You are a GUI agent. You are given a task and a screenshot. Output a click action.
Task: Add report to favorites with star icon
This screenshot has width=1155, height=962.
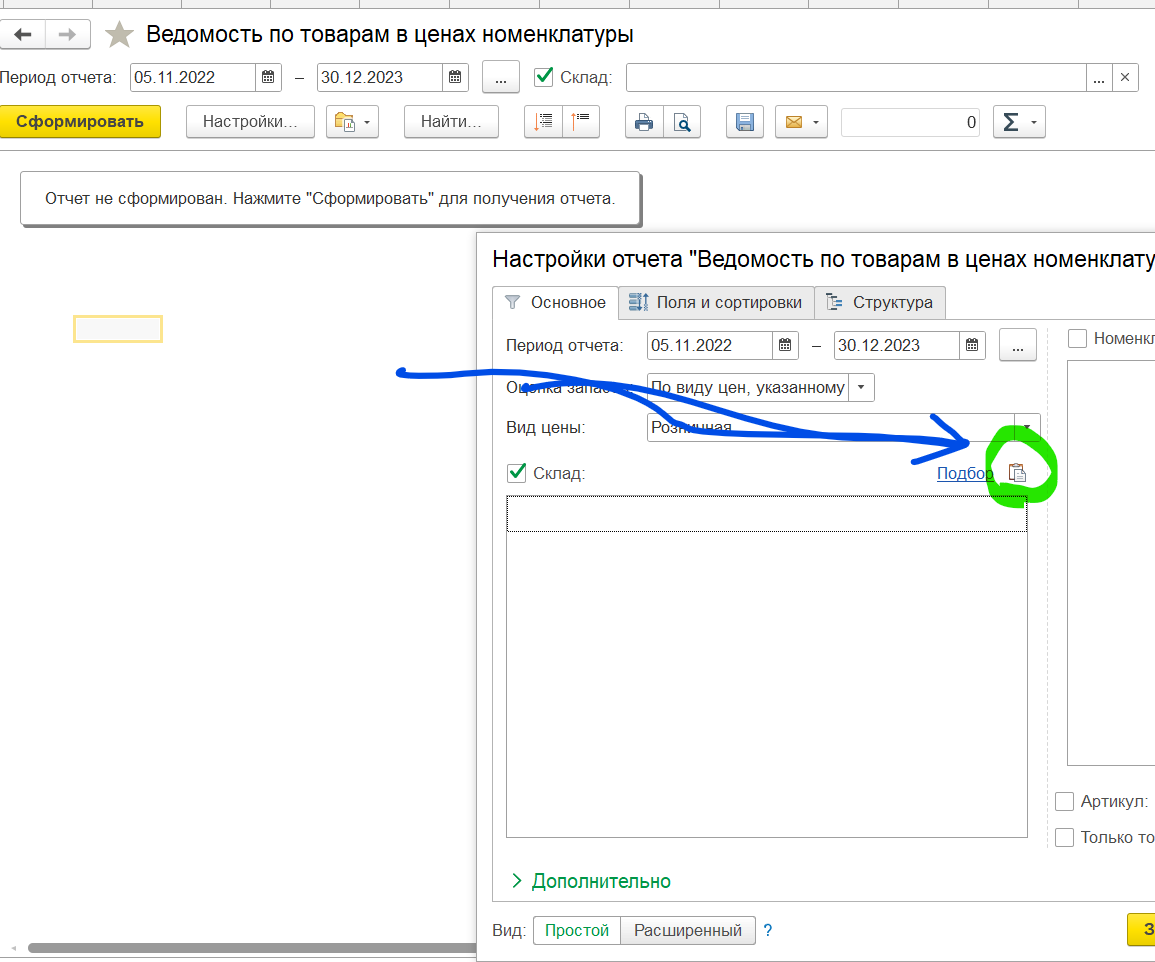click(120, 35)
